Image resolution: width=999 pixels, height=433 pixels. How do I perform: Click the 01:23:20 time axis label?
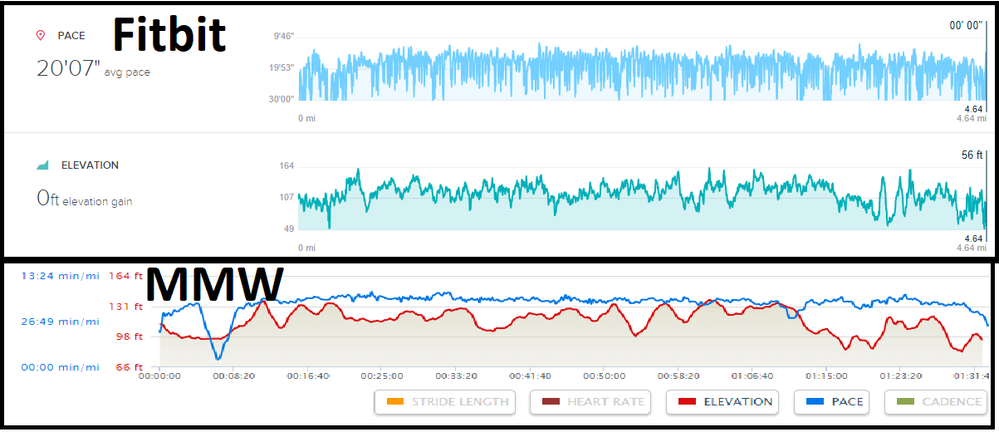pyautogui.click(x=900, y=376)
